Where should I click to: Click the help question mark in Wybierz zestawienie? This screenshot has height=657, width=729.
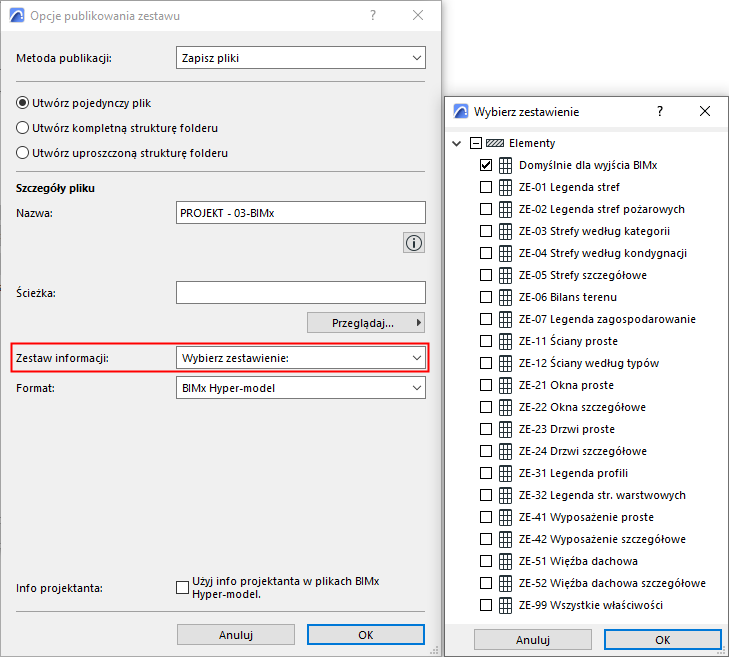coord(660,112)
